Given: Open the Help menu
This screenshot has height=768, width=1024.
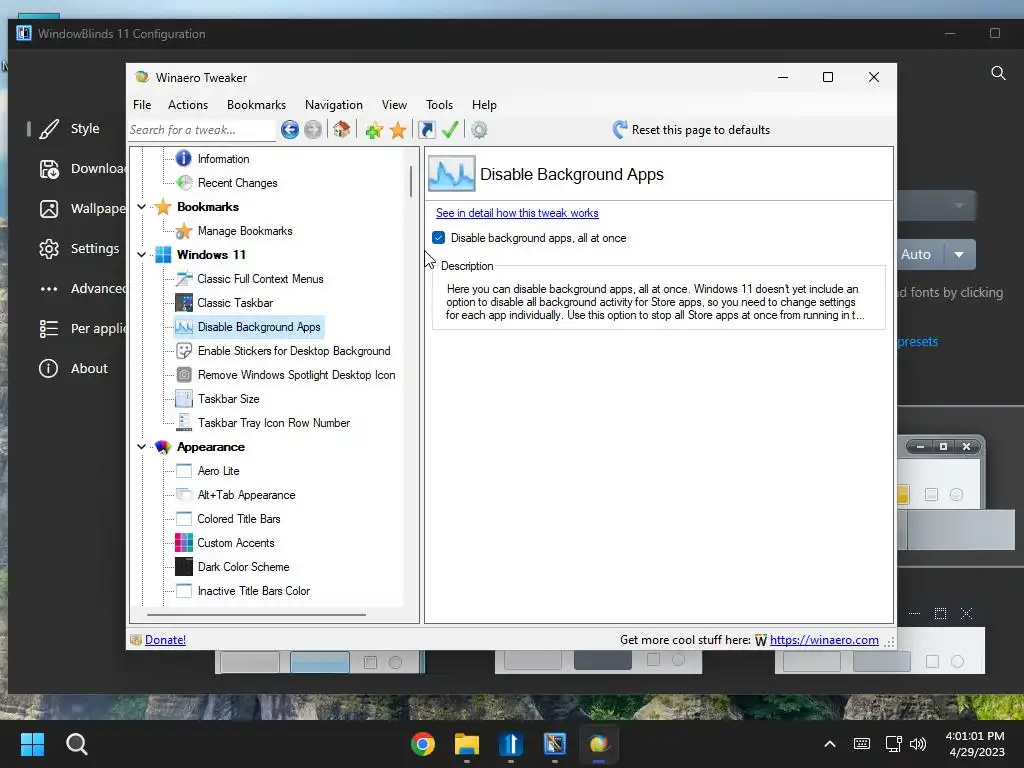Looking at the screenshot, I should 484,104.
